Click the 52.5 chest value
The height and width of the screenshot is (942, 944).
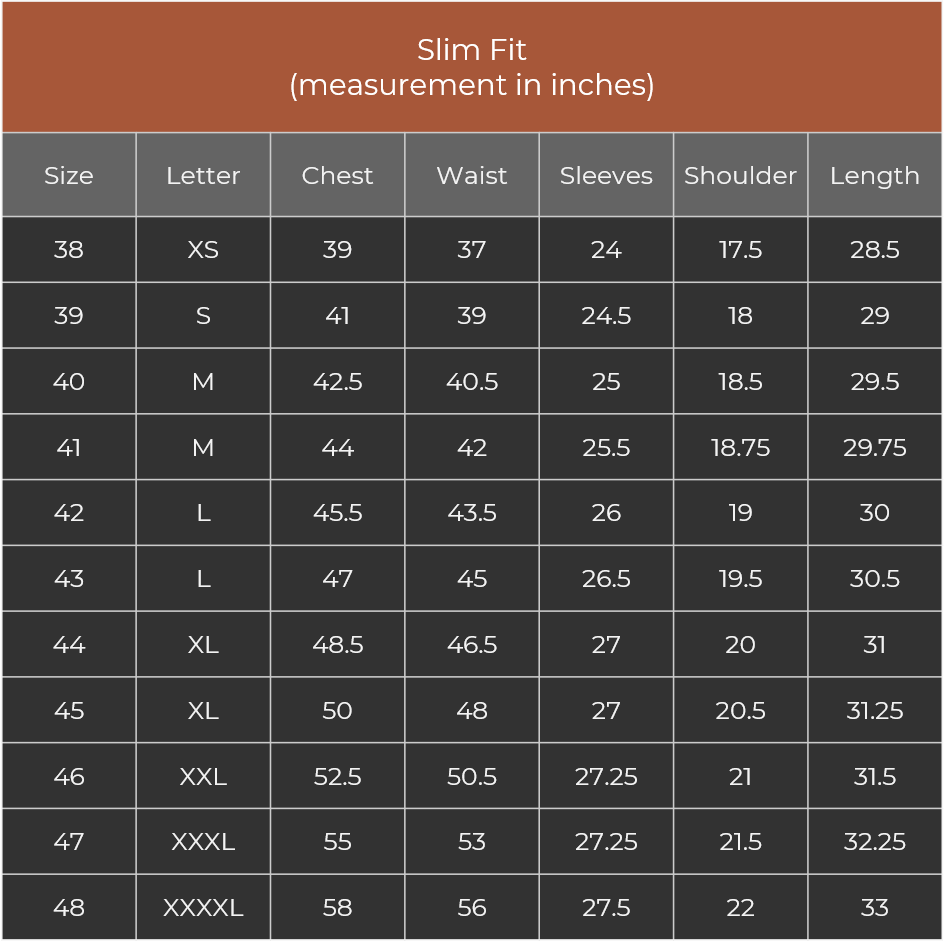coord(337,777)
